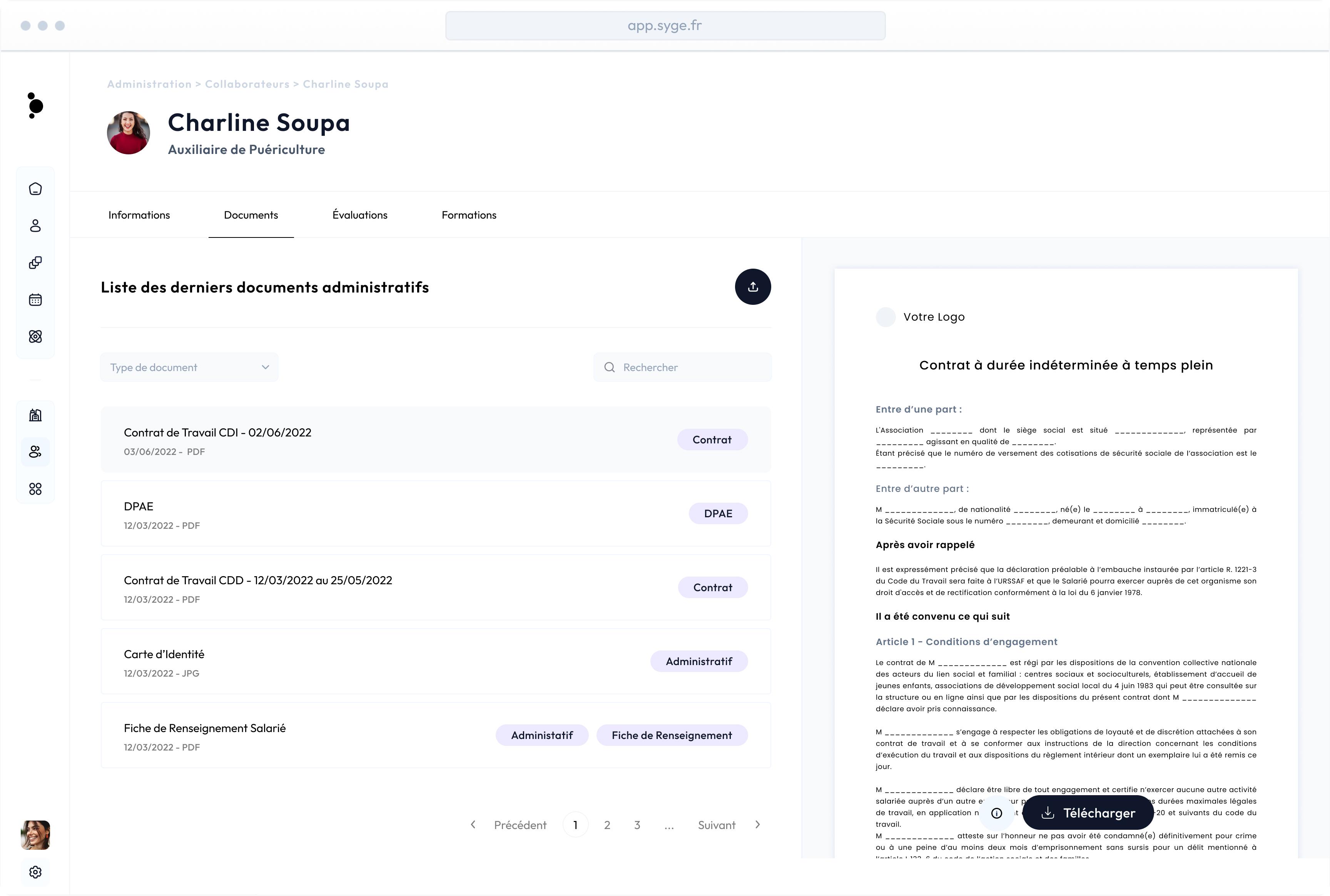Image resolution: width=1330 pixels, height=896 pixels.
Task: Open the settings gear icon
Action: click(x=35, y=872)
